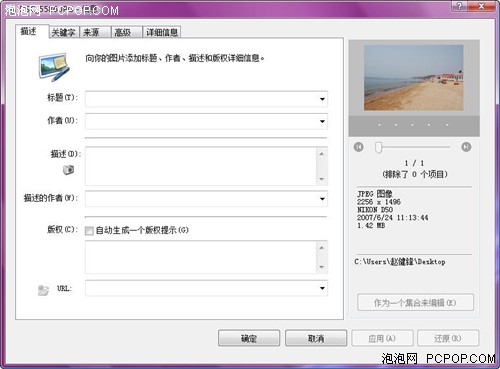
Task: Click the image navigation slider handle
Action: point(378,147)
